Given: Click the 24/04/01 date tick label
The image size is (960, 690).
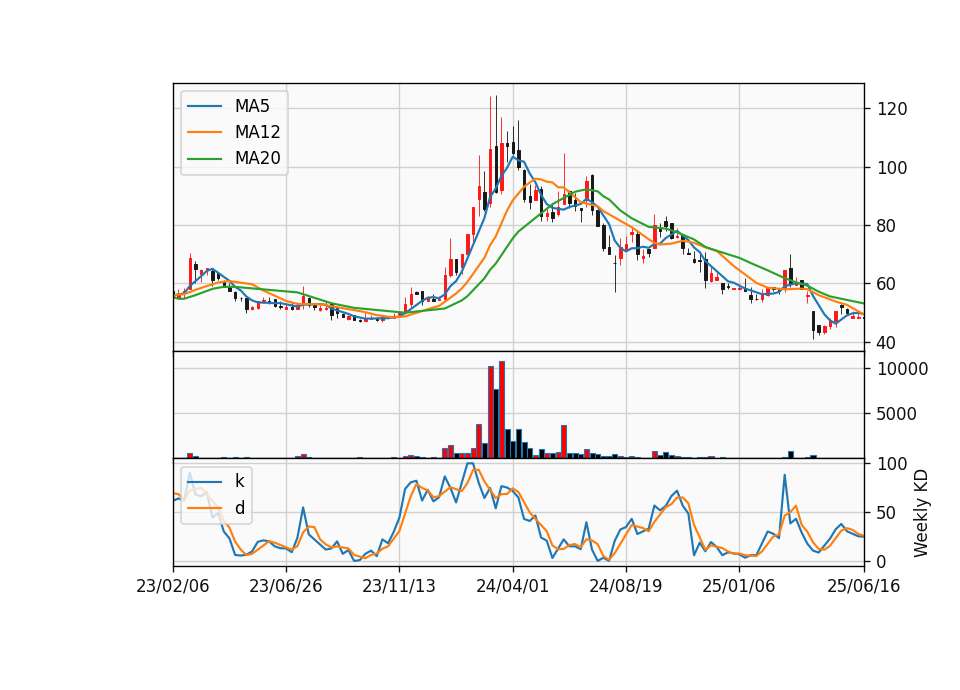Looking at the screenshot, I should coord(512,586).
